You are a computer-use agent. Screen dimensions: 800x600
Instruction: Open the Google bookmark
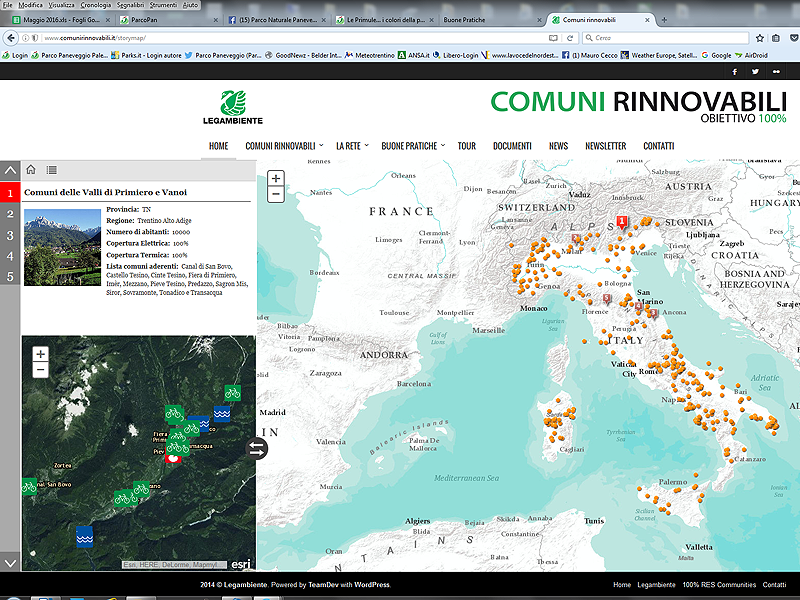(x=716, y=55)
